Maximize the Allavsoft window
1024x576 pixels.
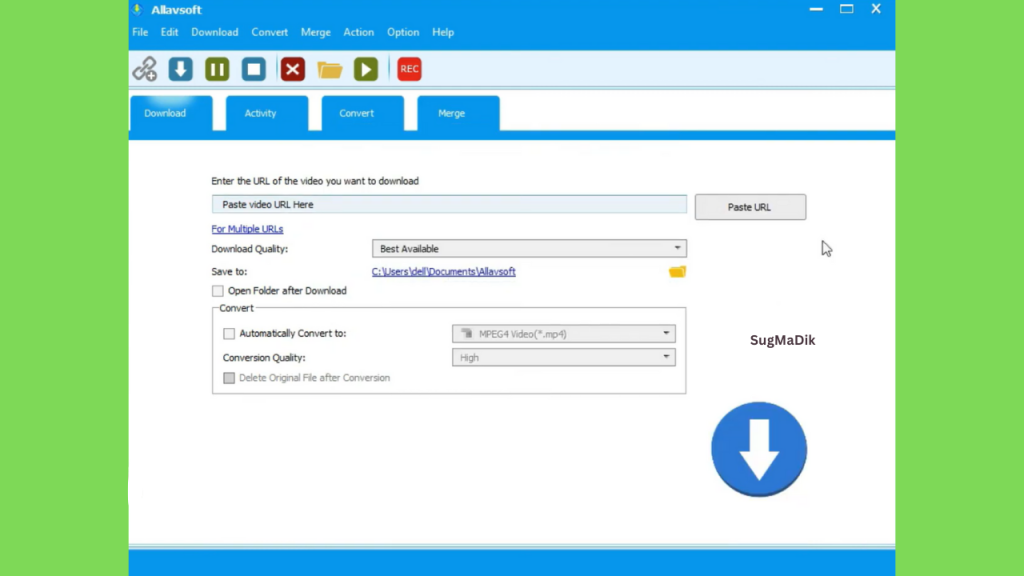(x=846, y=9)
